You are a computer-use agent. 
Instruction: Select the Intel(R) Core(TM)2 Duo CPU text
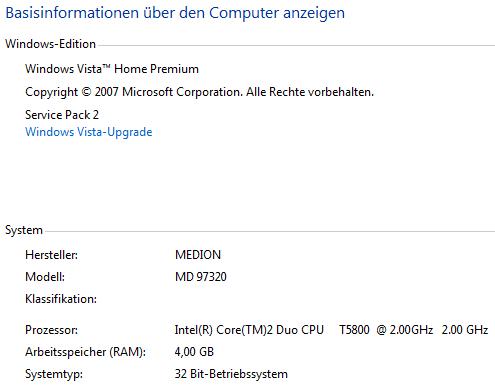pyautogui.click(x=249, y=330)
